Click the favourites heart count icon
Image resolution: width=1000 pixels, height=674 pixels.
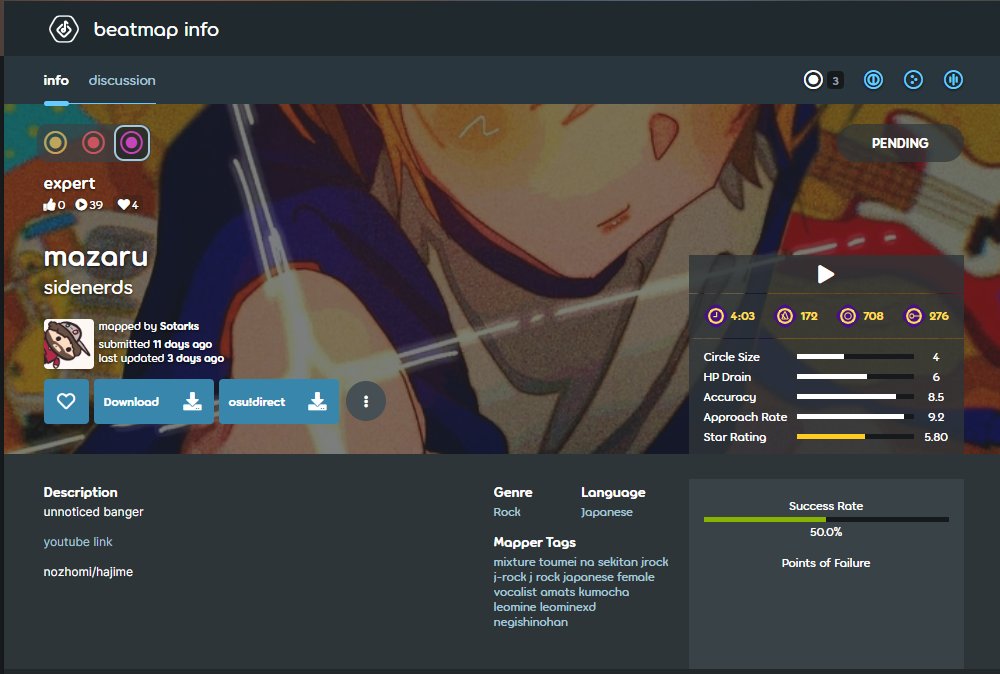(124, 205)
